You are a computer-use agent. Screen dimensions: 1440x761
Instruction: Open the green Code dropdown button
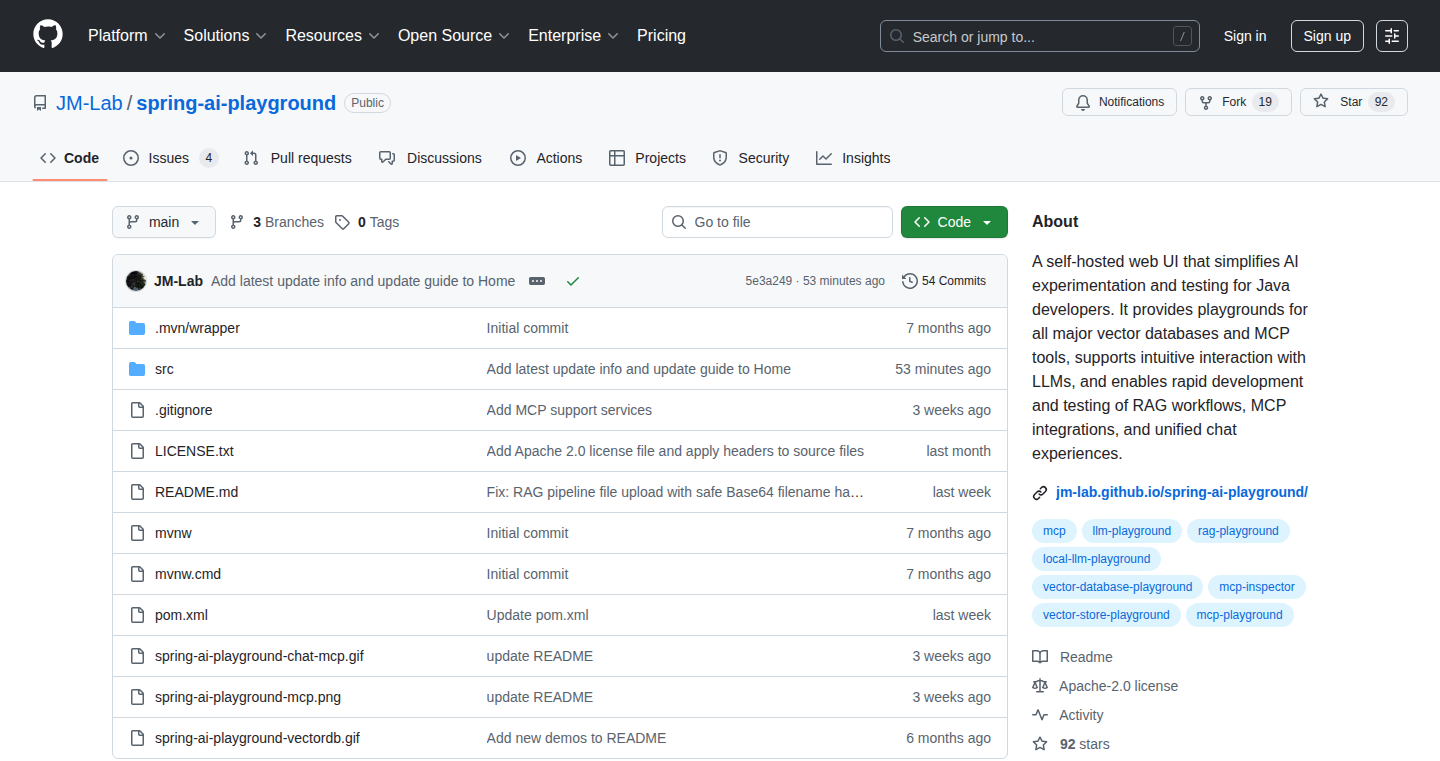[954, 222]
